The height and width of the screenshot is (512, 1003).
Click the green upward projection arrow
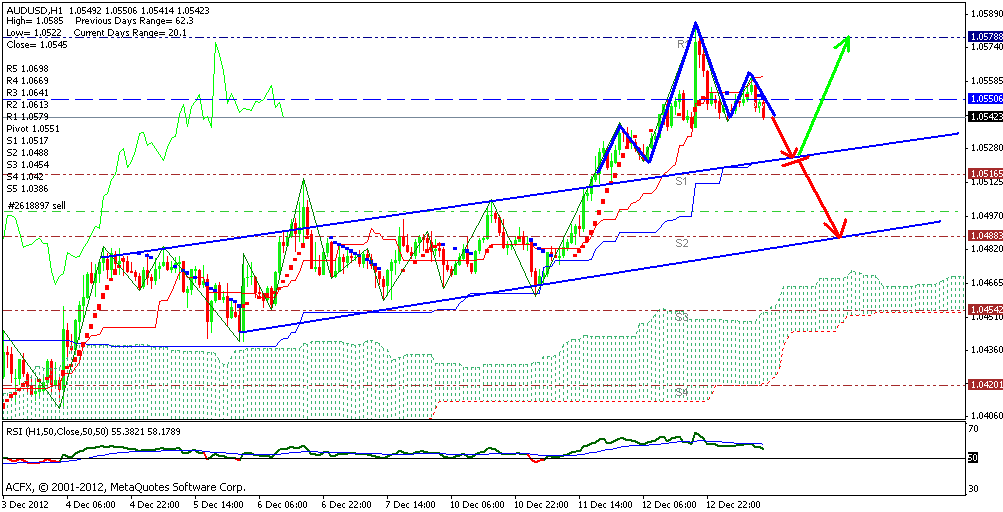(x=823, y=97)
